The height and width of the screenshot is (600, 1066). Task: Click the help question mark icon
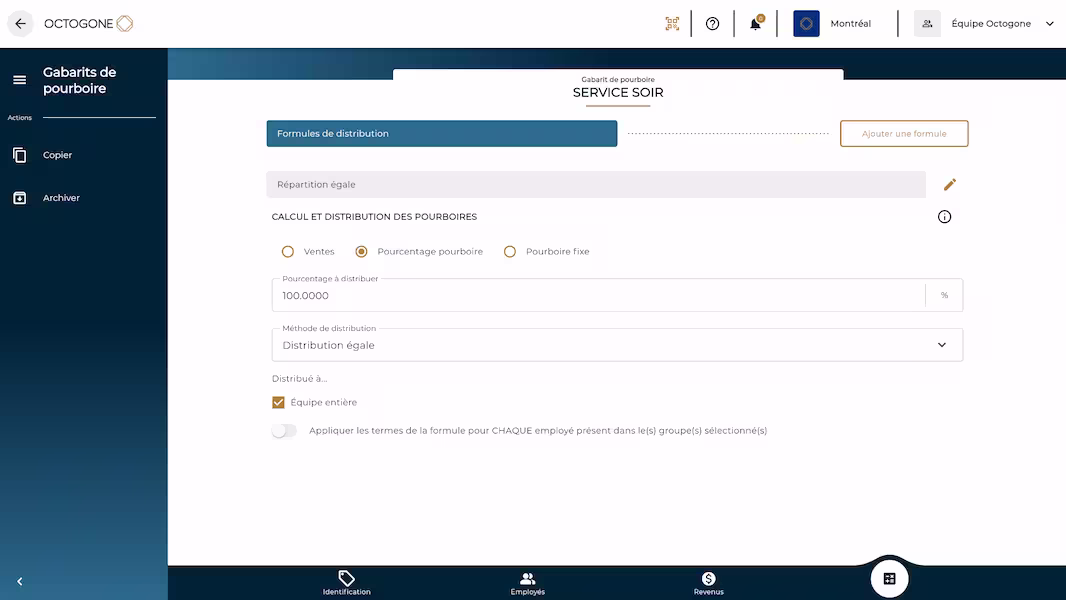point(712,22)
